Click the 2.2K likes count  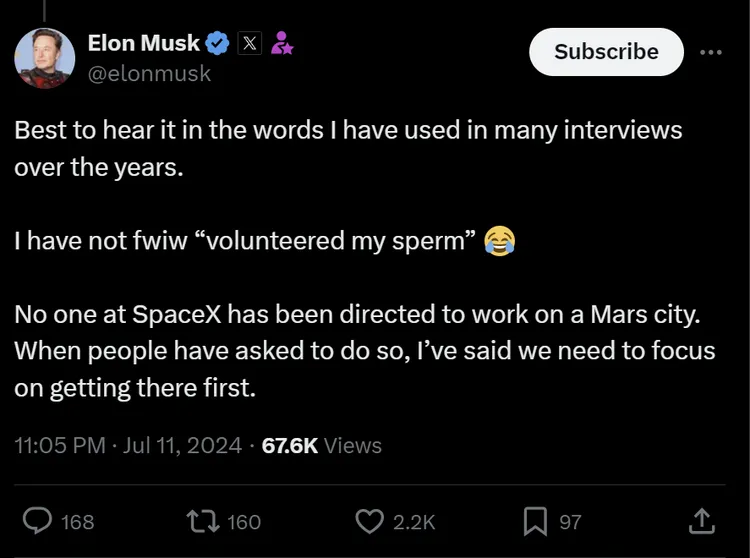(414, 522)
